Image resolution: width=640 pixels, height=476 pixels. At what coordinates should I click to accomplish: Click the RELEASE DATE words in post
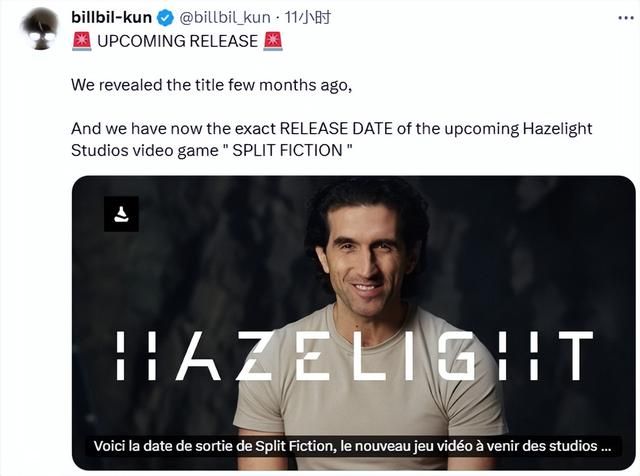coord(336,129)
